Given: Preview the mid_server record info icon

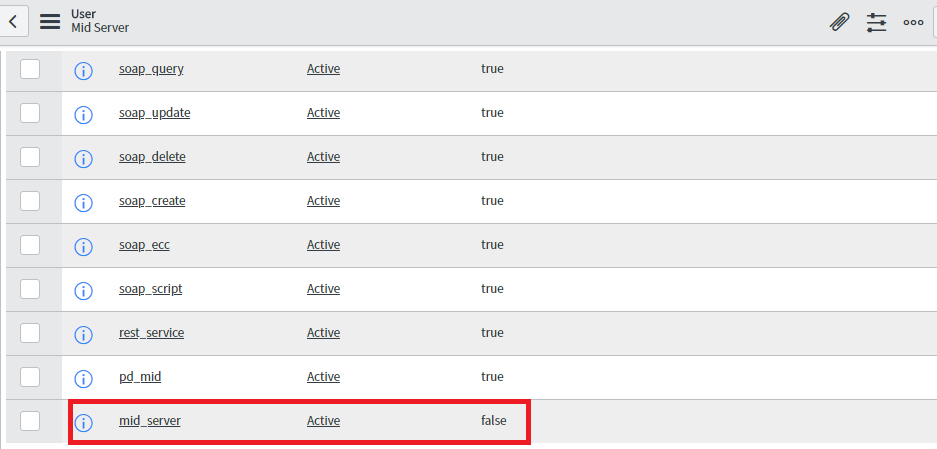Looking at the screenshot, I should coord(84,423).
